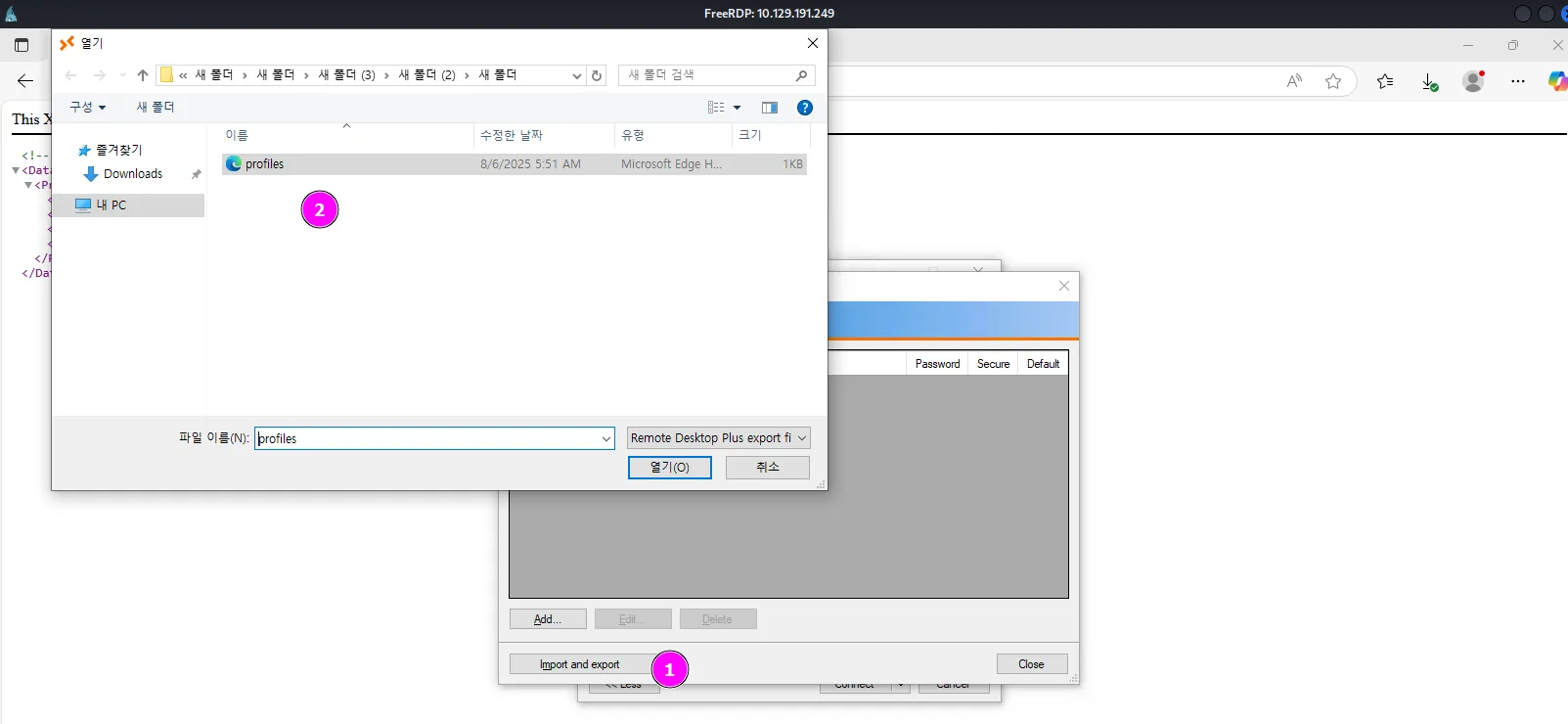Click the Password column header

(x=937, y=364)
